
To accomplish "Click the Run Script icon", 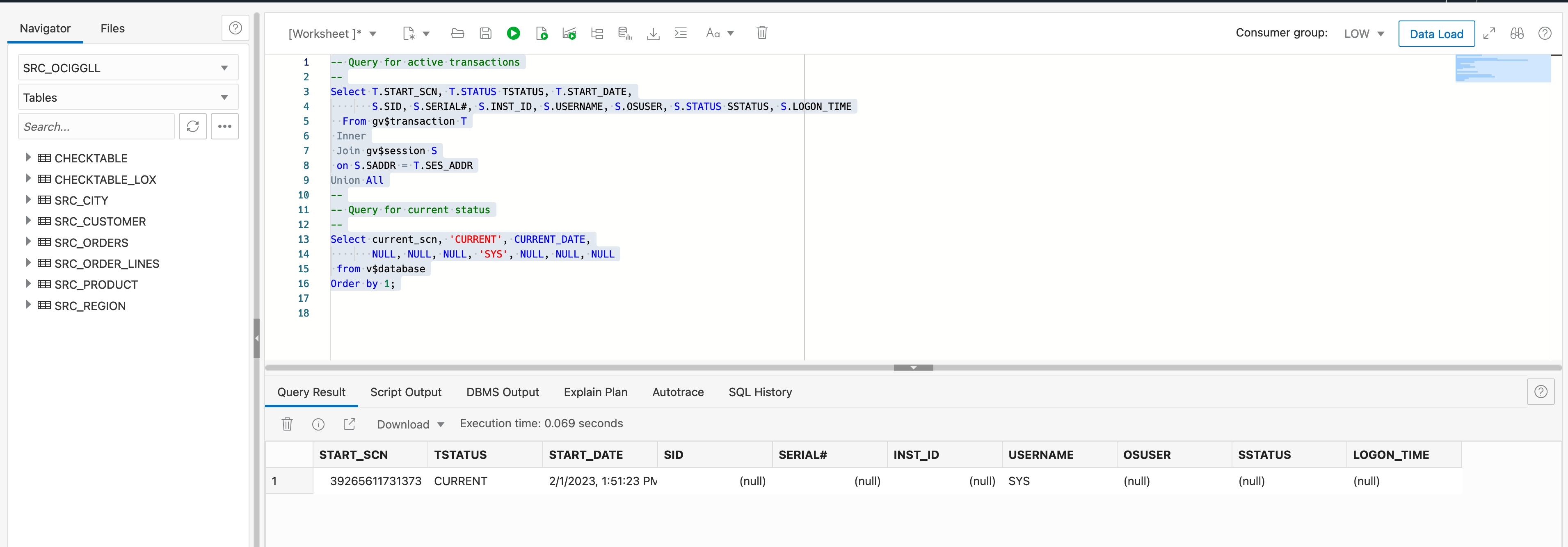I will point(541,34).
